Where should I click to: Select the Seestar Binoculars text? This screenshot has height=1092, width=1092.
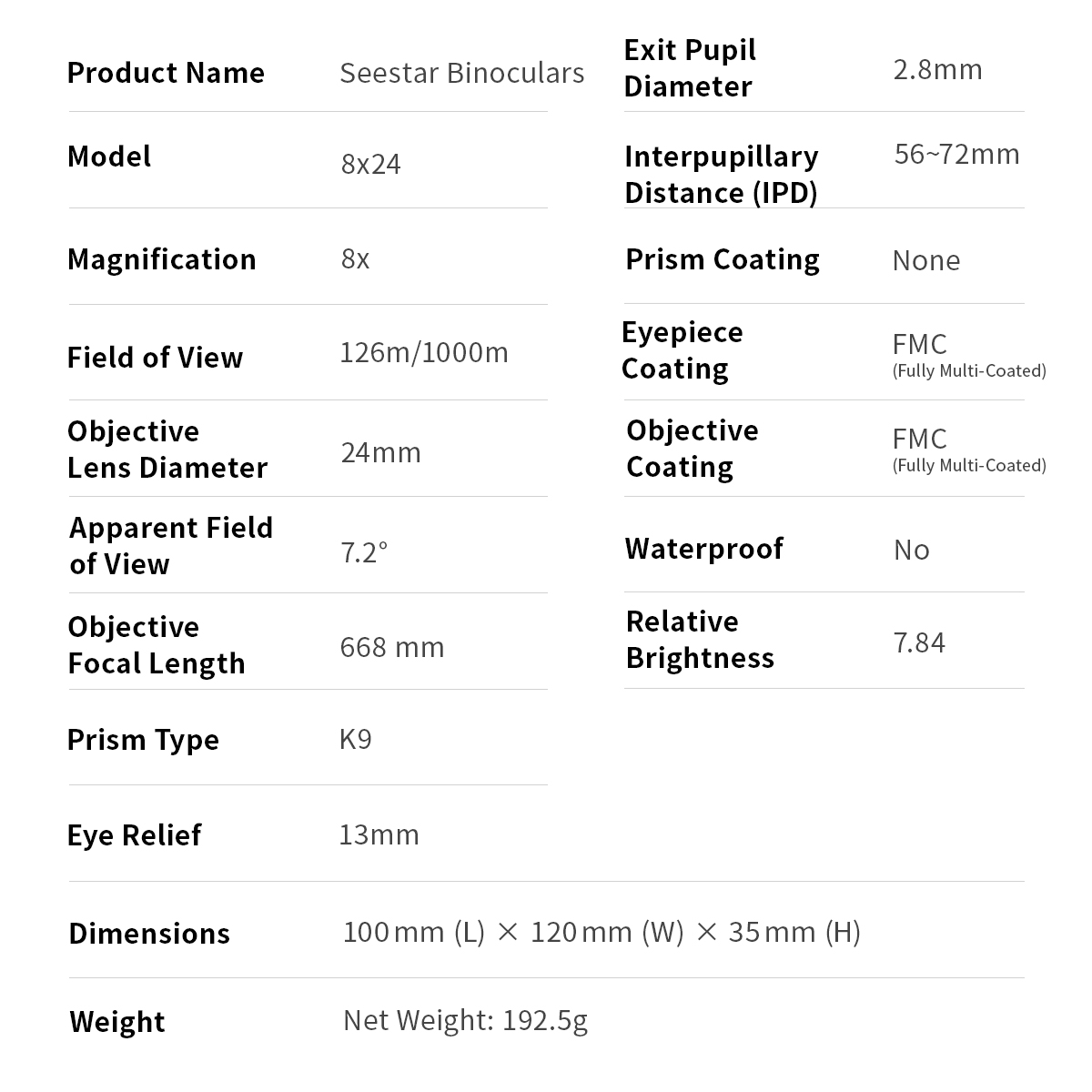click(x=461, y=73)
